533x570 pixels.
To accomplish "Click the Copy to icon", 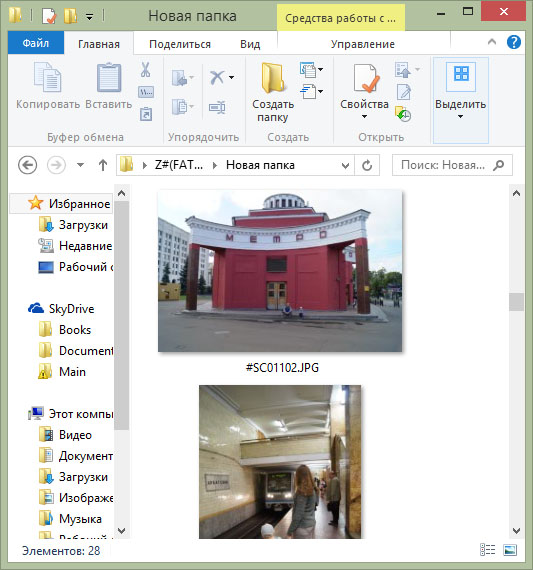I will (180, 107).
